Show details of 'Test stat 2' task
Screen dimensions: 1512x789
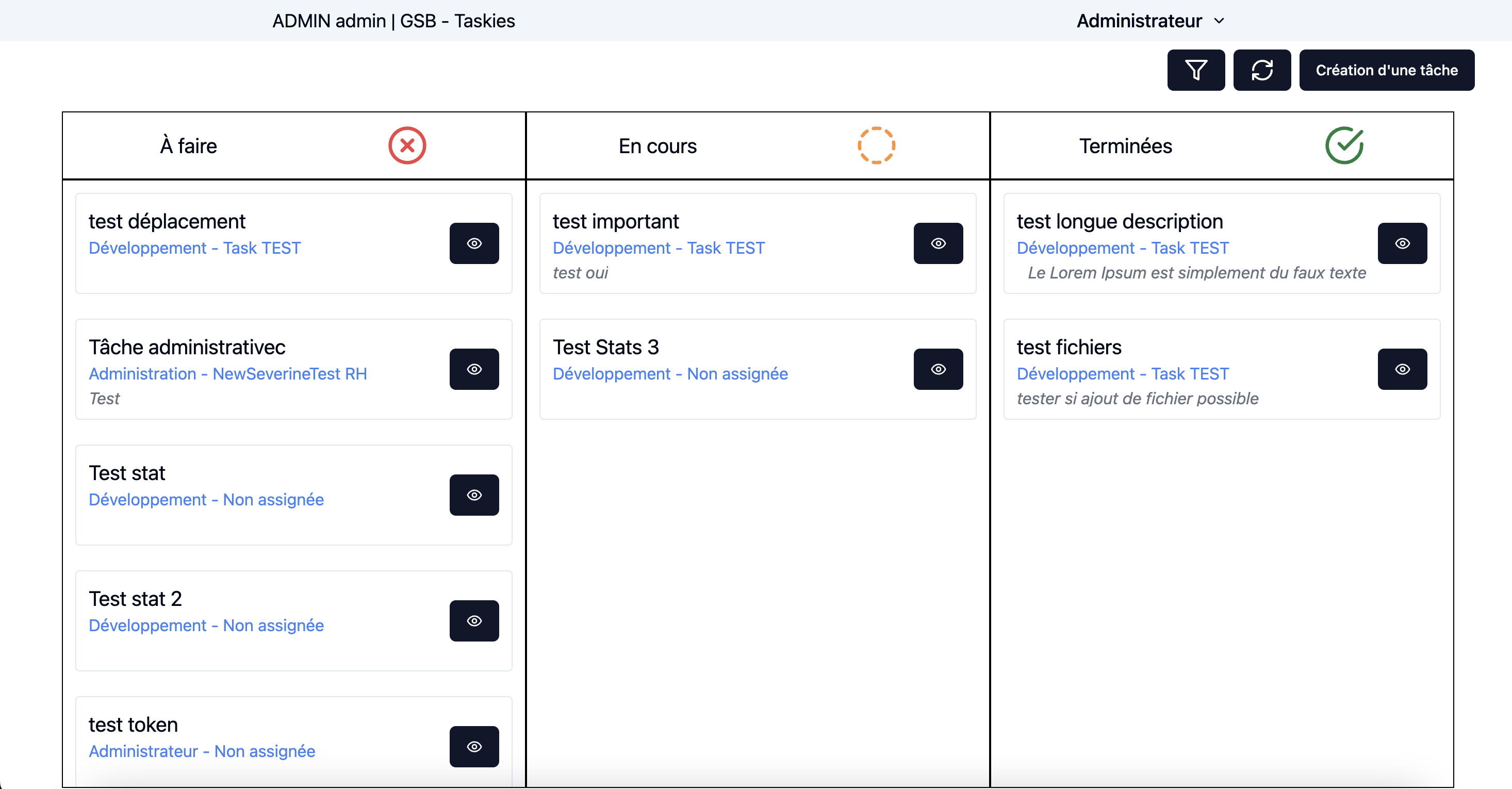474,620
